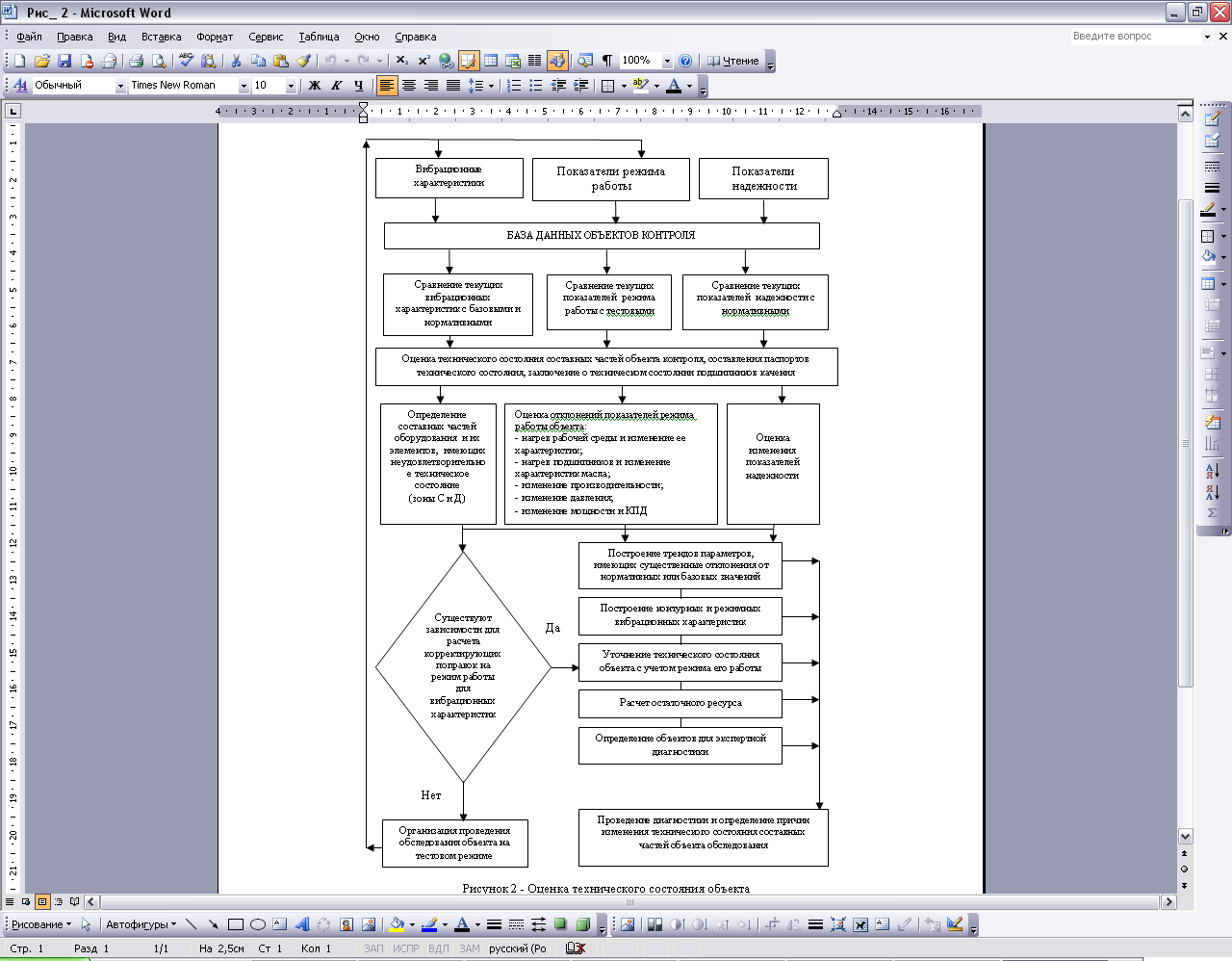The image size is (1232, 961).
Task: Insert an Excel worksheet
Action: (513, 61)
